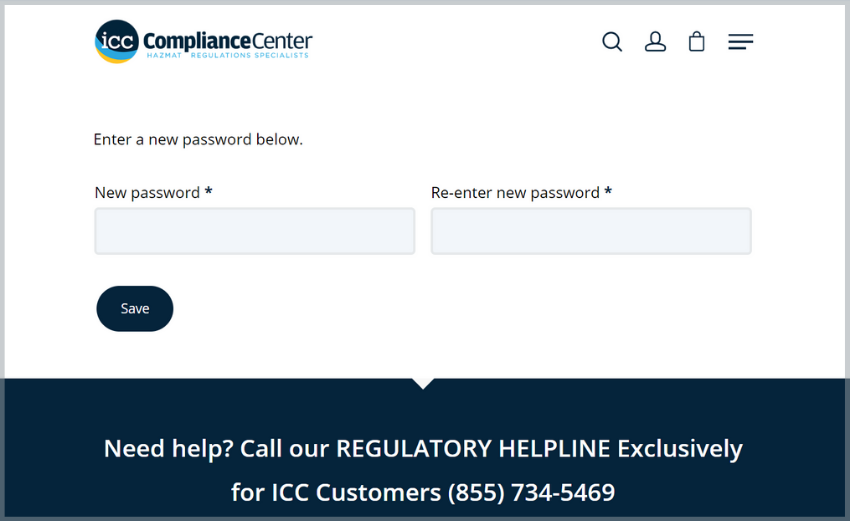This screenshot has width=850, height=521.
Task: Click the white triangle pointer above banner
Action: point(423,382)
